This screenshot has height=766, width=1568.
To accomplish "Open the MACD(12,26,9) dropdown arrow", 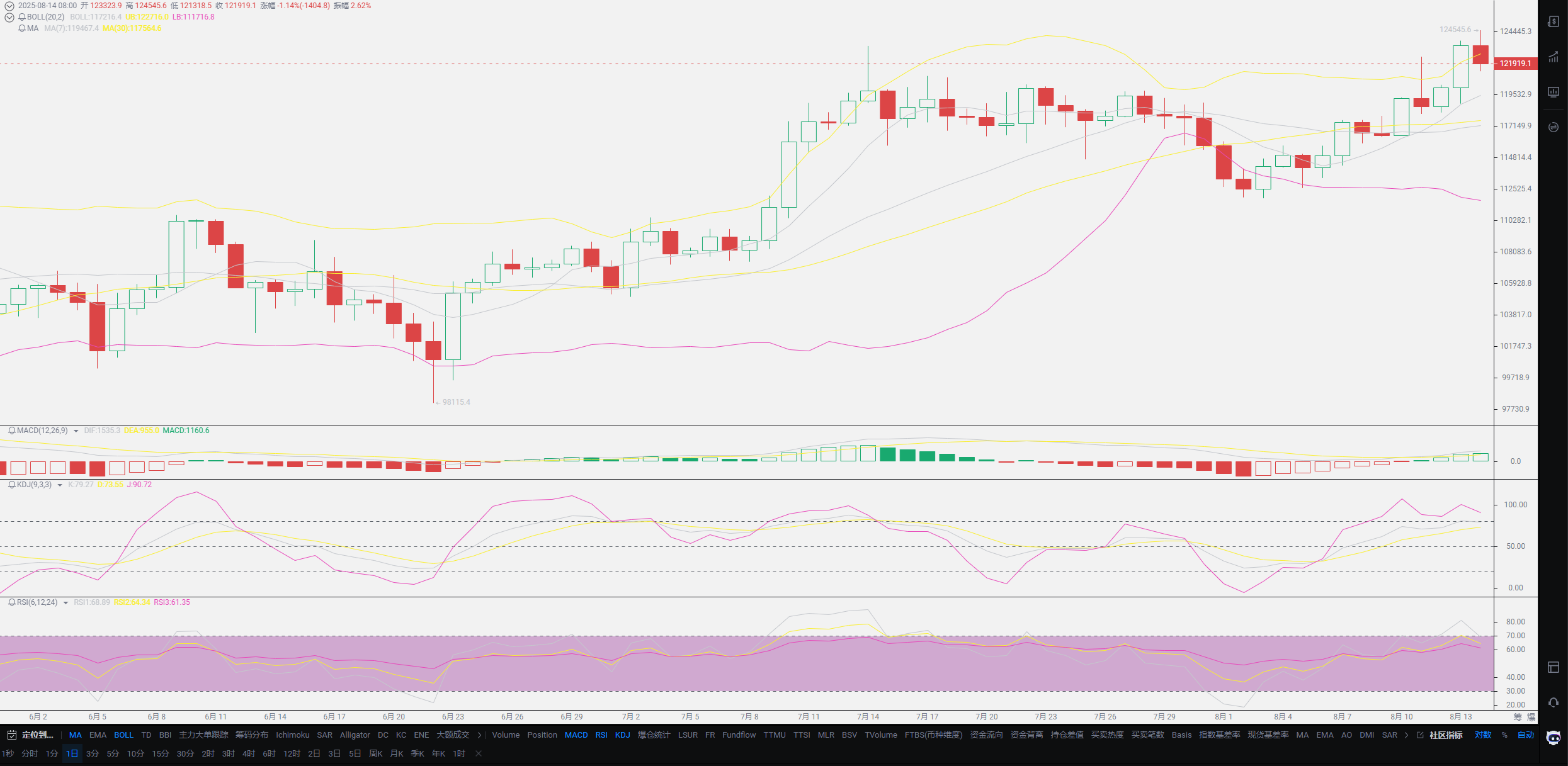I will 76,431.
